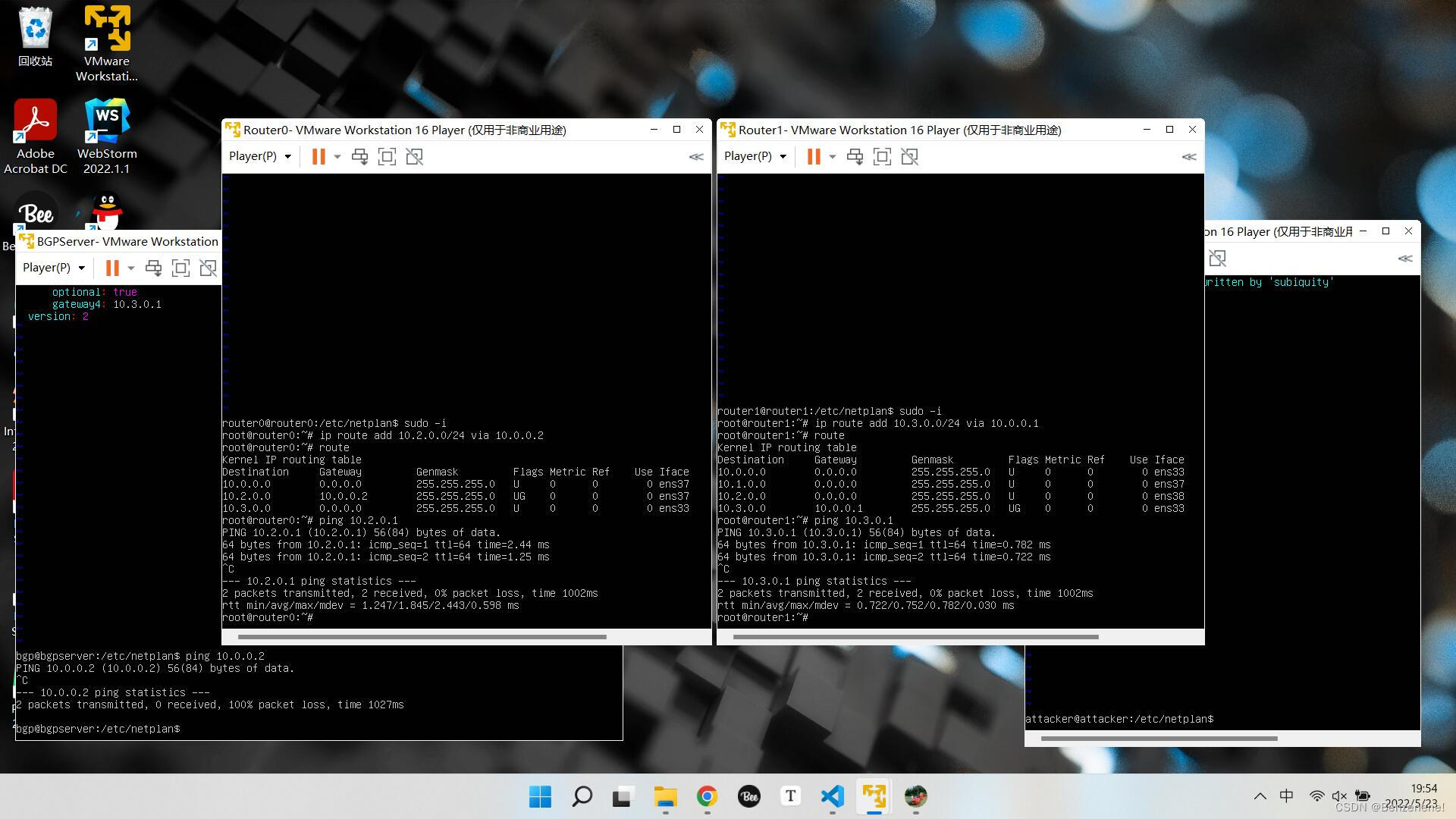Open the avatar app on taskbar
This screenshot has height=819, width=1456.
pyautogui.click(x=915, y=796)
